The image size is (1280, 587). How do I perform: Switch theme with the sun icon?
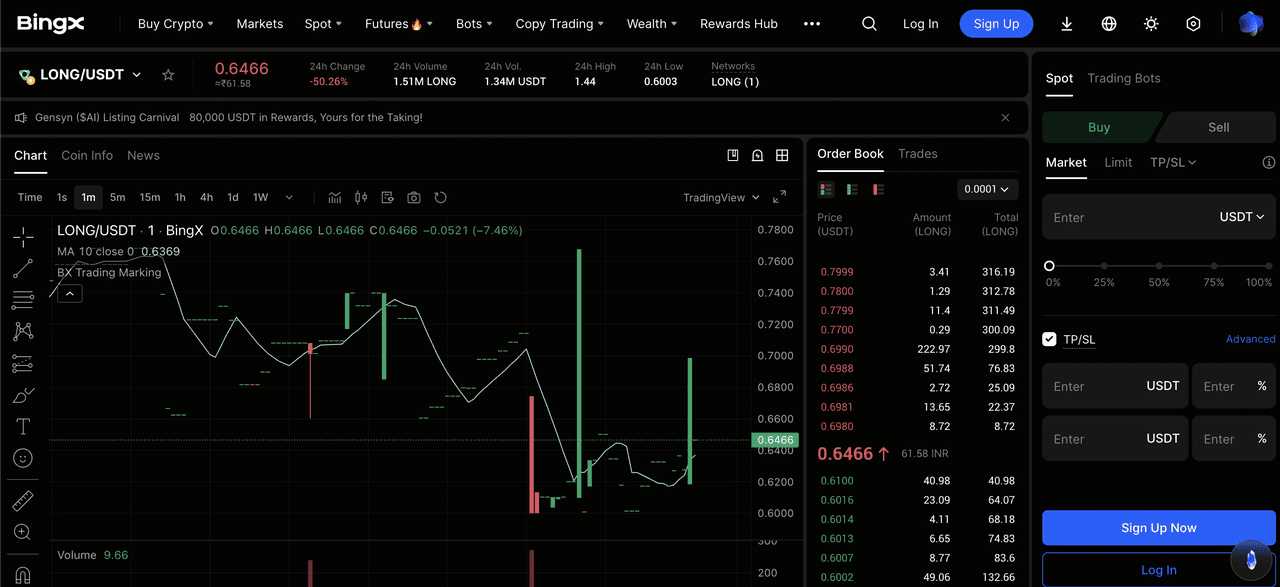(1151, 24)
